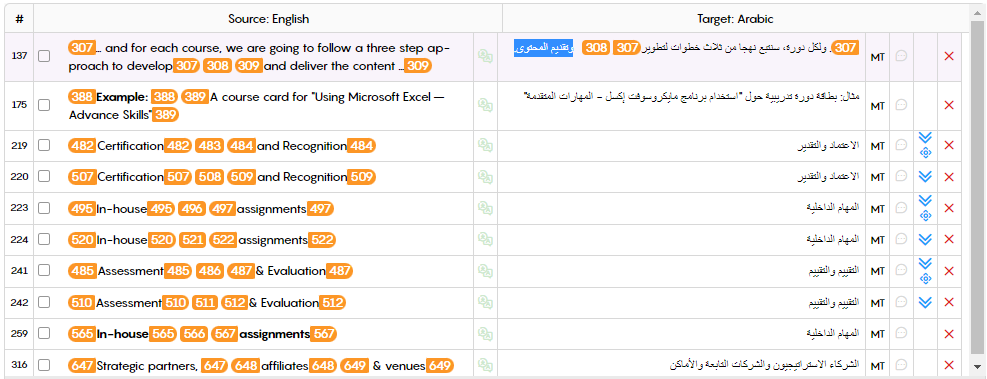Click the translation icon beside segment 137 source

tap(485, 56)
